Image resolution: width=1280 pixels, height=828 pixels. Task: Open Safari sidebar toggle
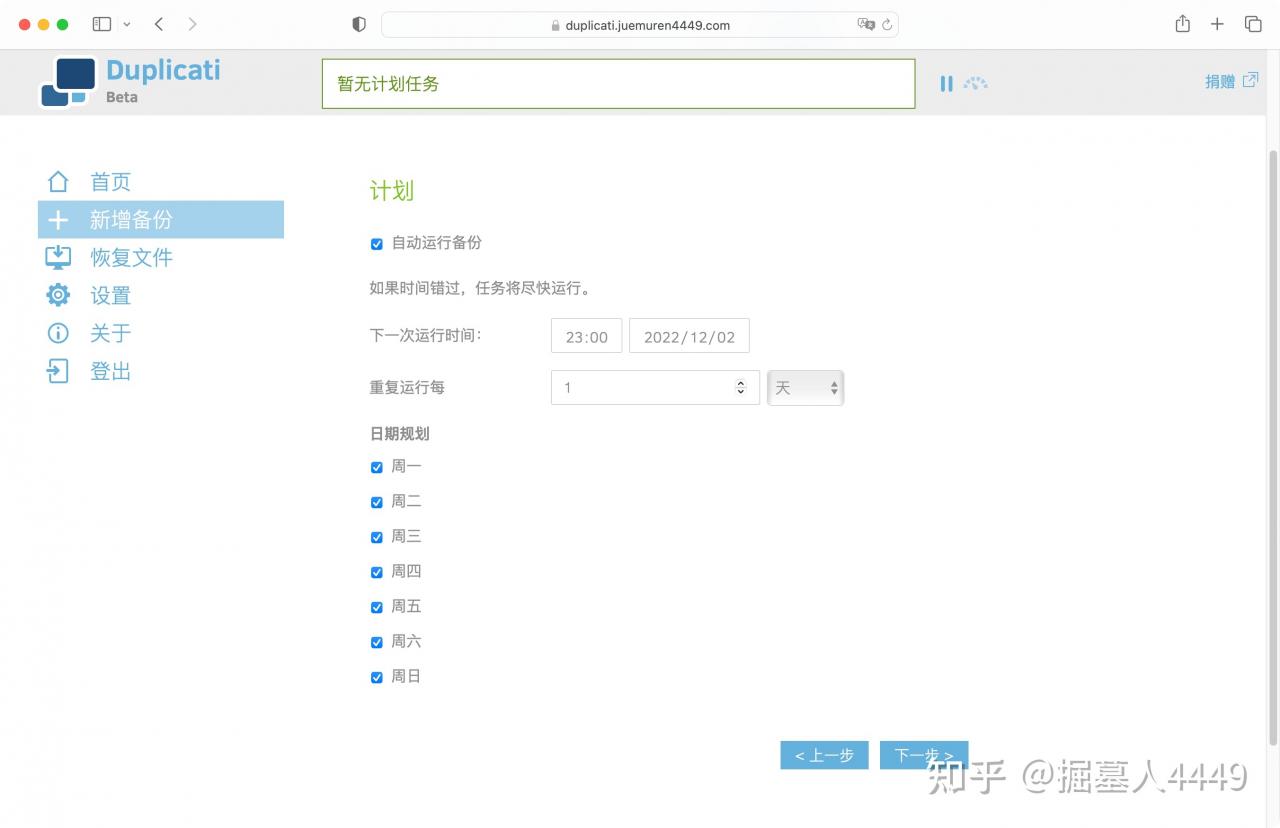pyautogui.click(x=102, y=24)
